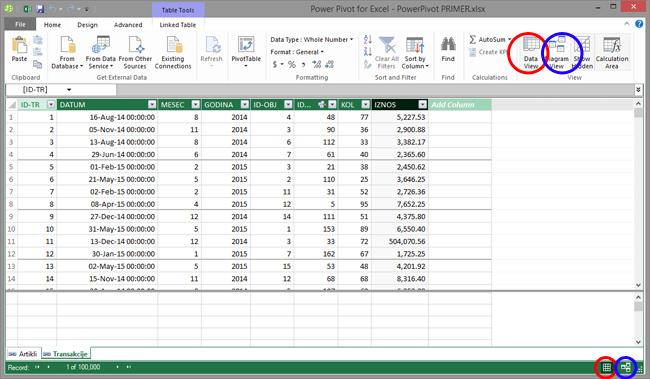Click redo arrow in quick access toolbar
The image size is (650, 379).
[x=70, y=9]
